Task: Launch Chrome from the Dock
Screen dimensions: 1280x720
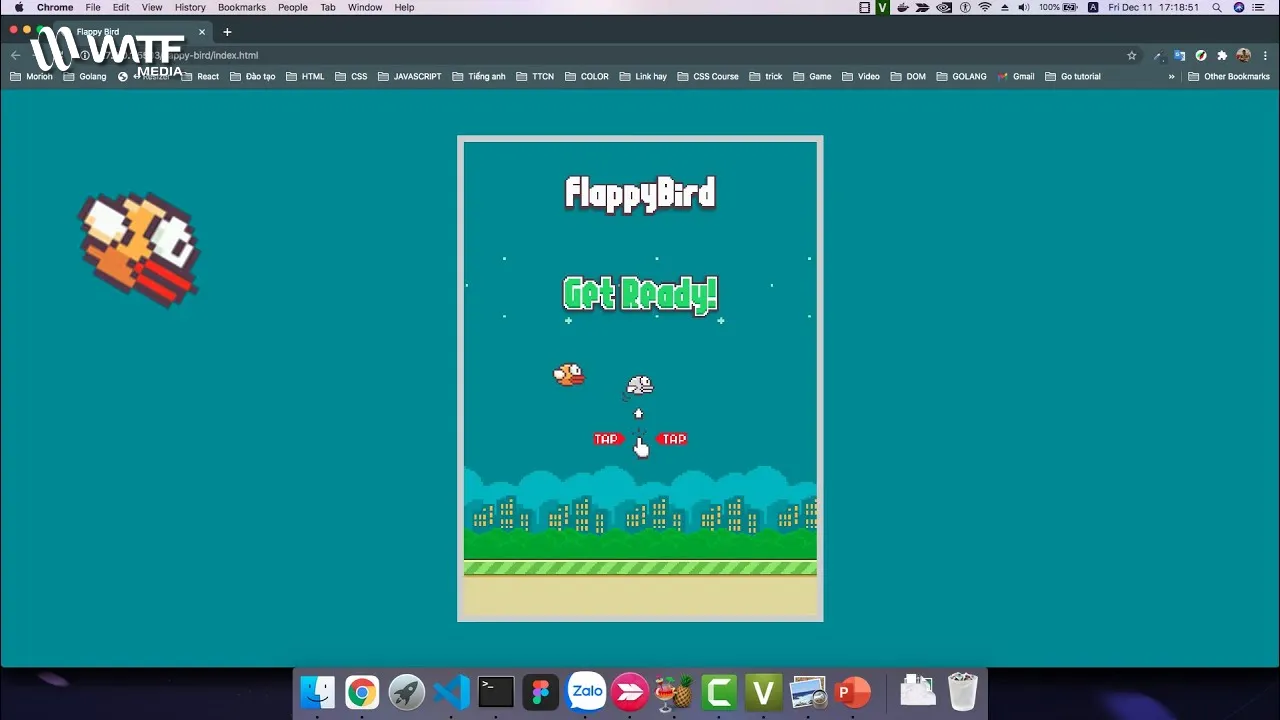Action: pos(362,692)
